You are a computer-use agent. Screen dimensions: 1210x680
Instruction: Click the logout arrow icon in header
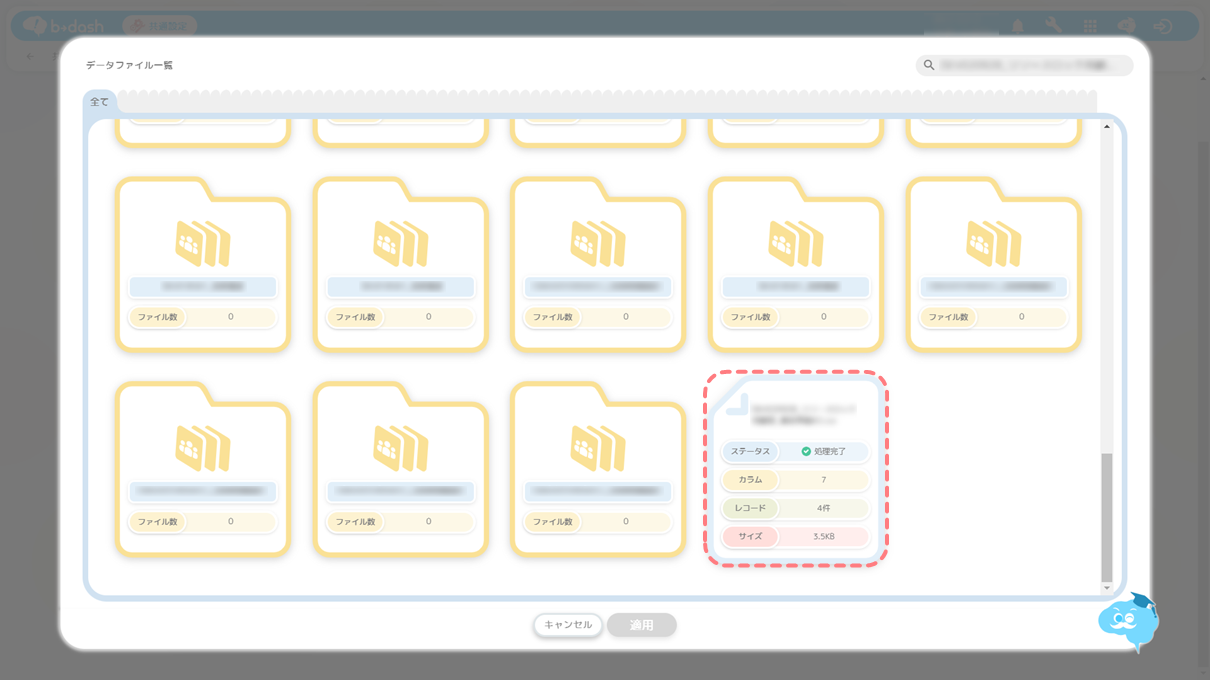coord(1162,26)
